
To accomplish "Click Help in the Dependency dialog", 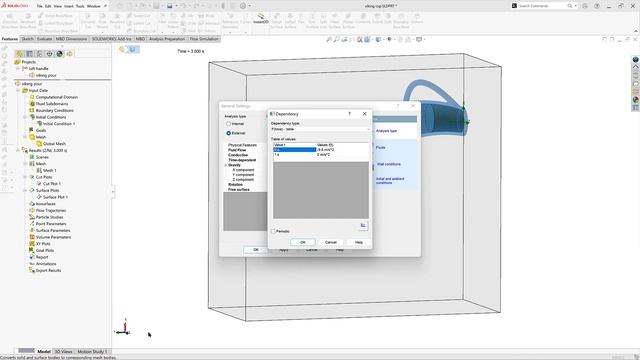I will (x=358, y=242).
